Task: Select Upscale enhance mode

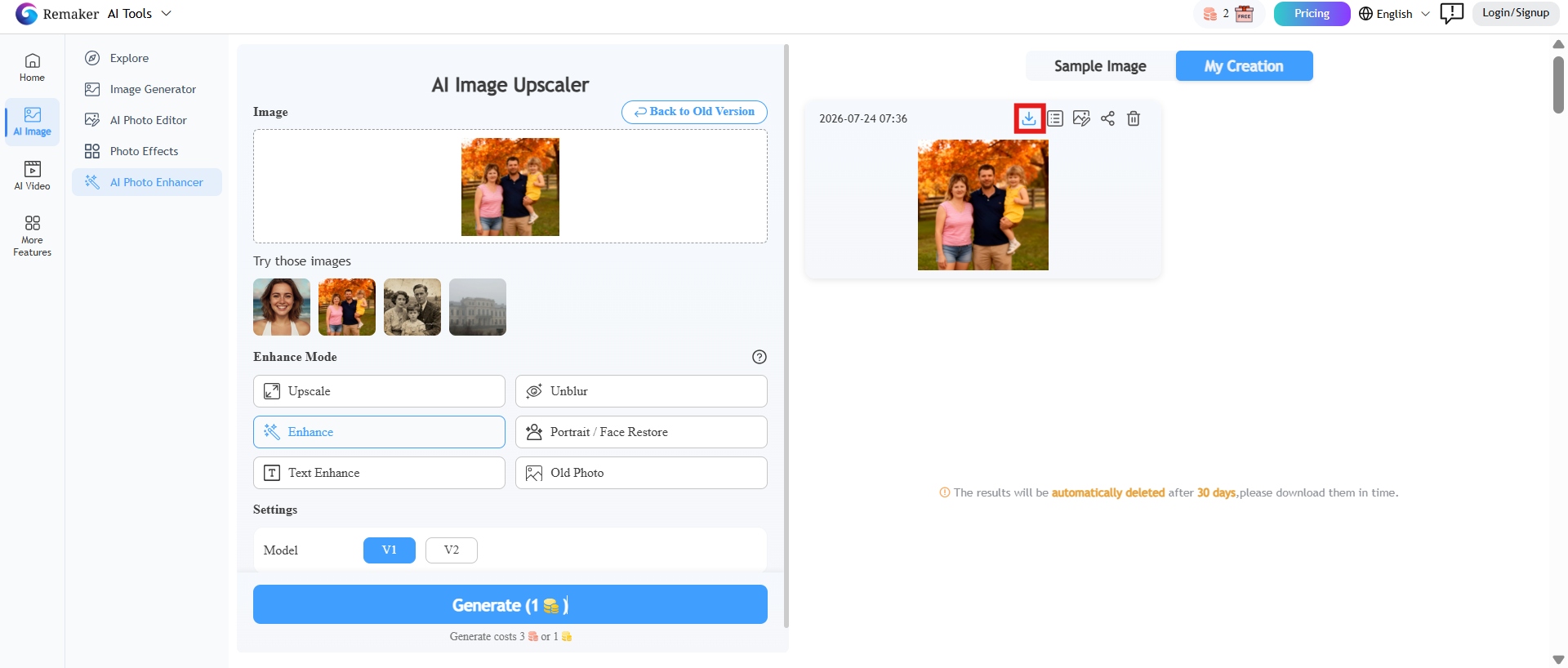Action: [379, 391]
